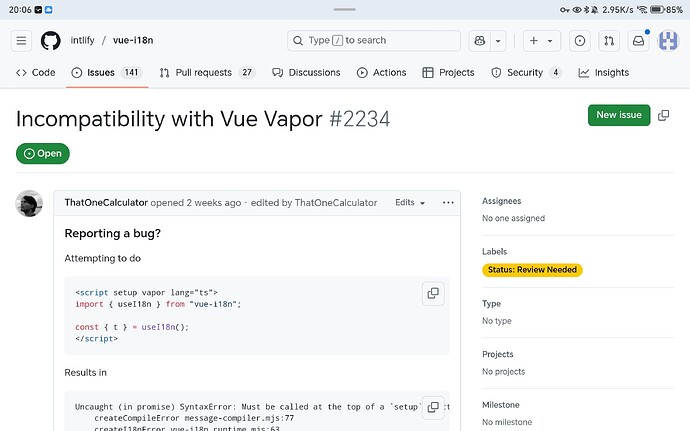Viewport: 690px width, 431px height.
Task: Copy issue link icon beside New issue
Action: [x=664, y=115]
